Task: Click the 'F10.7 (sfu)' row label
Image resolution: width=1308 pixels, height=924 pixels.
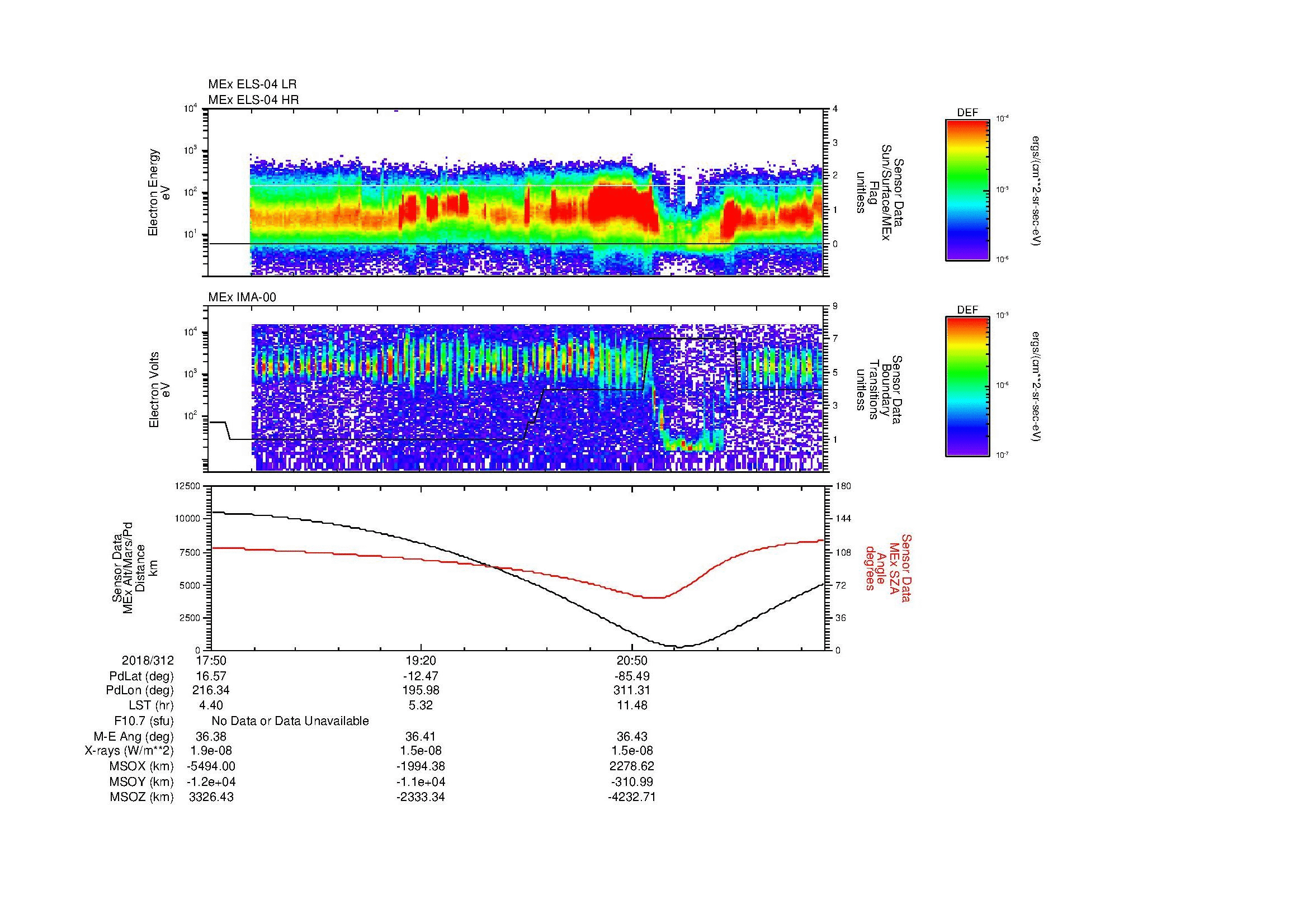Action: (144, 721)
